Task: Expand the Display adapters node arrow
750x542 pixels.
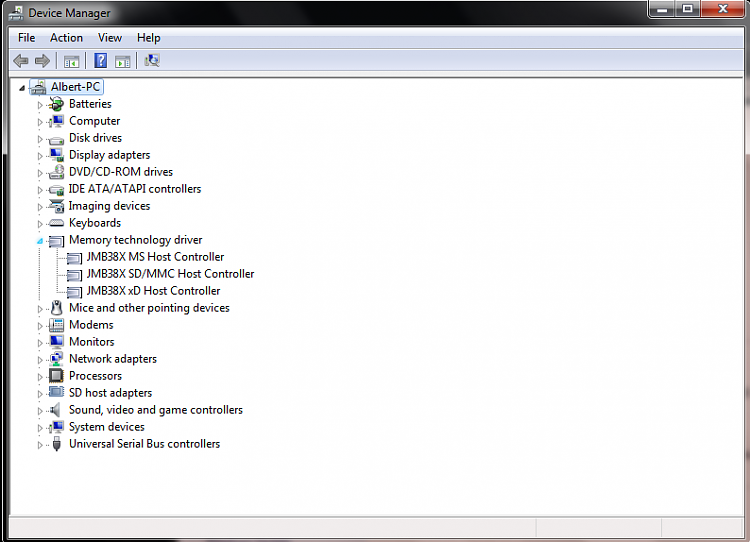Action: pos(40,156)
